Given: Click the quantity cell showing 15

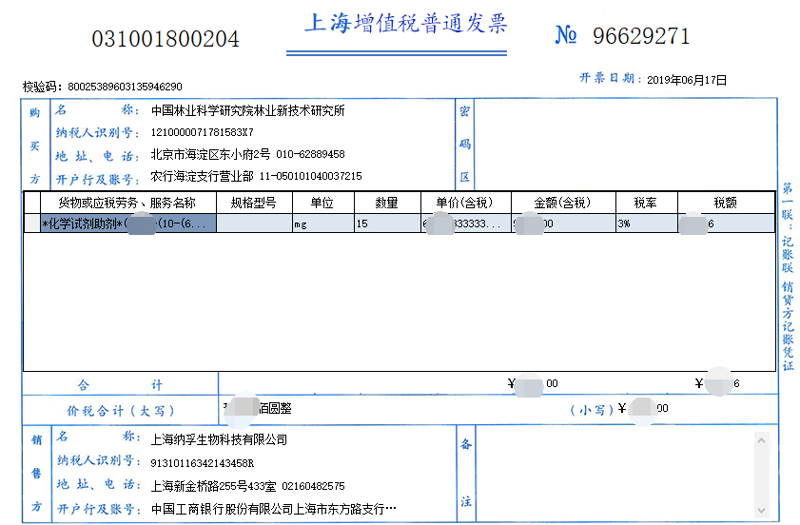Looking at the screenshot, I should pos(386,224).
